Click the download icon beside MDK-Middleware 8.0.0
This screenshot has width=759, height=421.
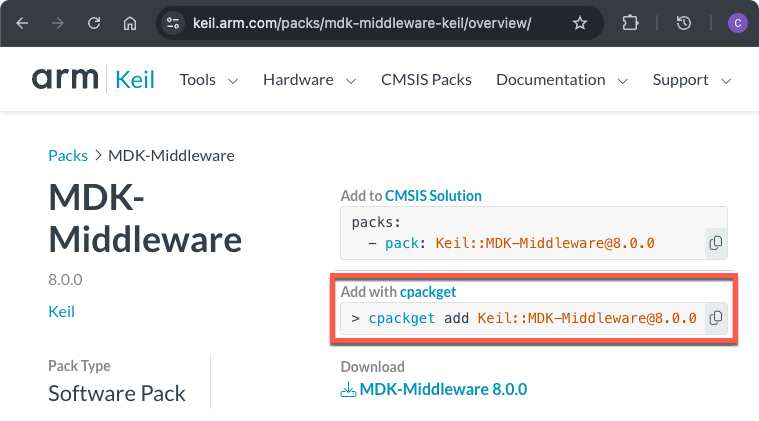click(x=348, y=390)
